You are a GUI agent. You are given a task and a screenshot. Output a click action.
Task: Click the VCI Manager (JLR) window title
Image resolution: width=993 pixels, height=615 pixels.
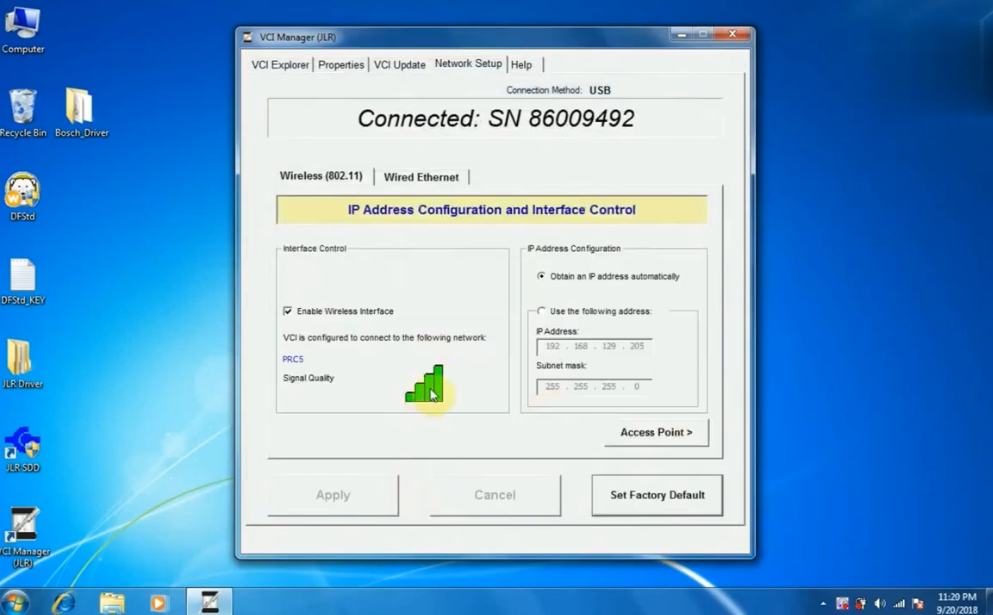(x=298, y=37)
